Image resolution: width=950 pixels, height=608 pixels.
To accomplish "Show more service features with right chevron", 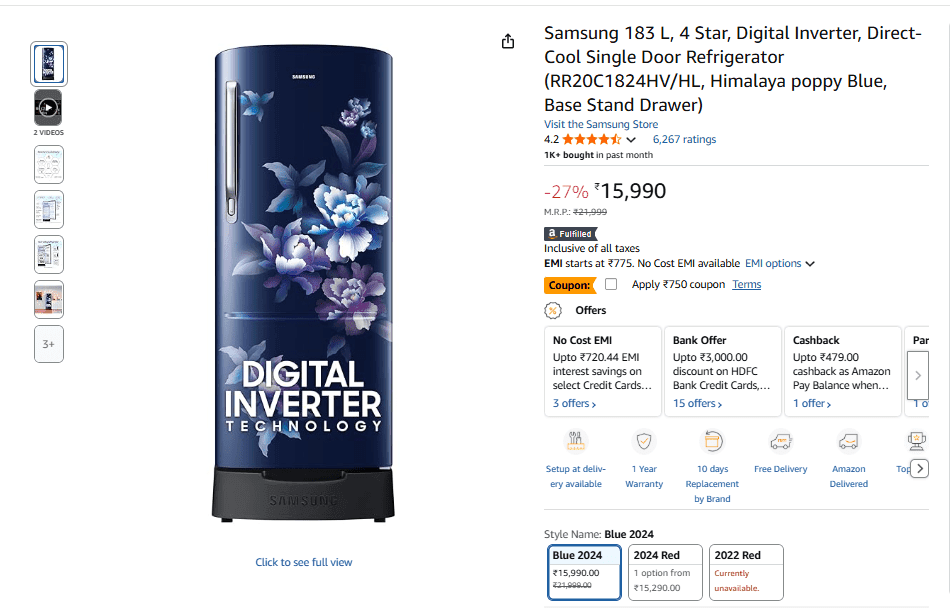I will click(919, 467).
